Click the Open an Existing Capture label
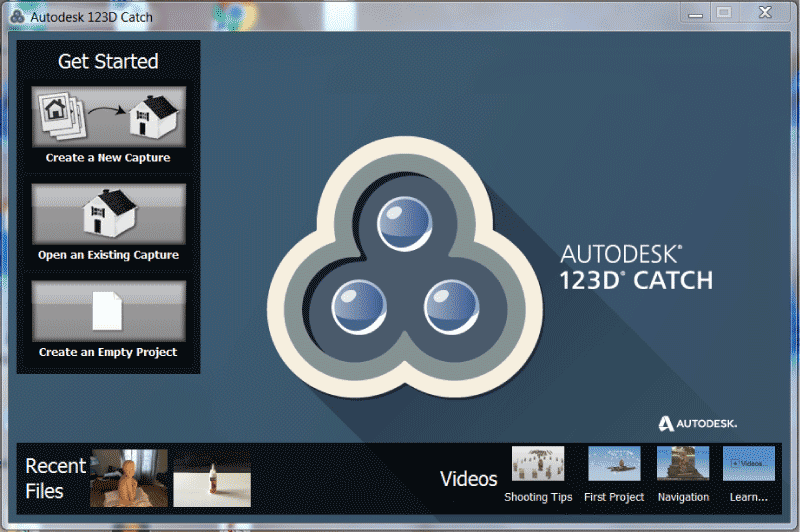The height and width of the screenshot is (532, 800). pyautogui.click(x=108, y=255)
